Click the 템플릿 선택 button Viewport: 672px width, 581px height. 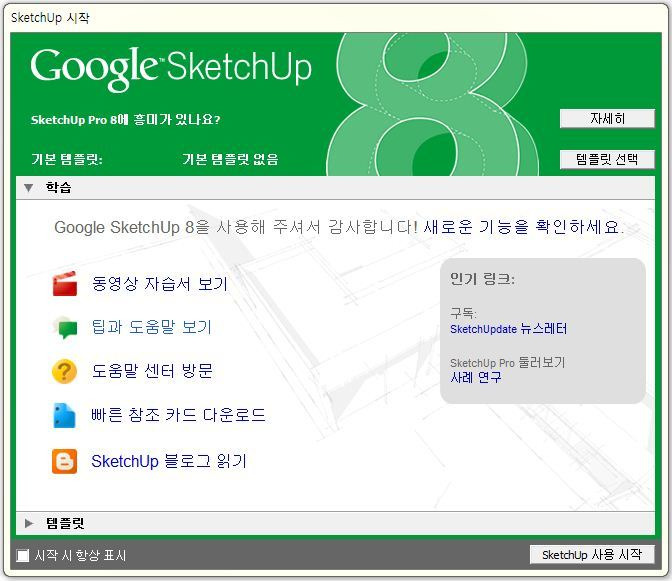click(607, 159)
